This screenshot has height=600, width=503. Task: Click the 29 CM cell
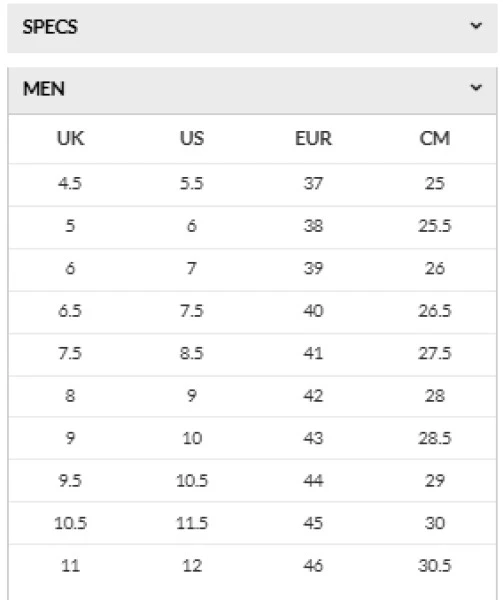pyautogui.click(x=435, y=481)
